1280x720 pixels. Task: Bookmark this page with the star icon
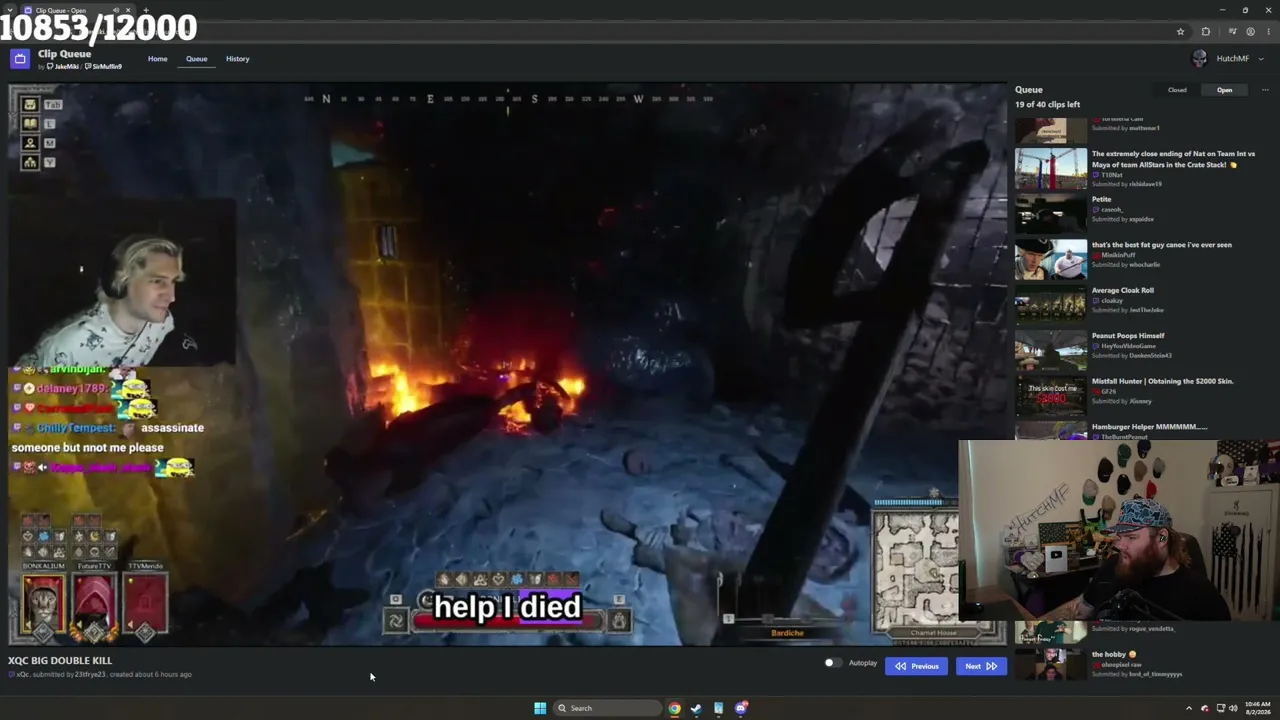(x=1180, y=32)
